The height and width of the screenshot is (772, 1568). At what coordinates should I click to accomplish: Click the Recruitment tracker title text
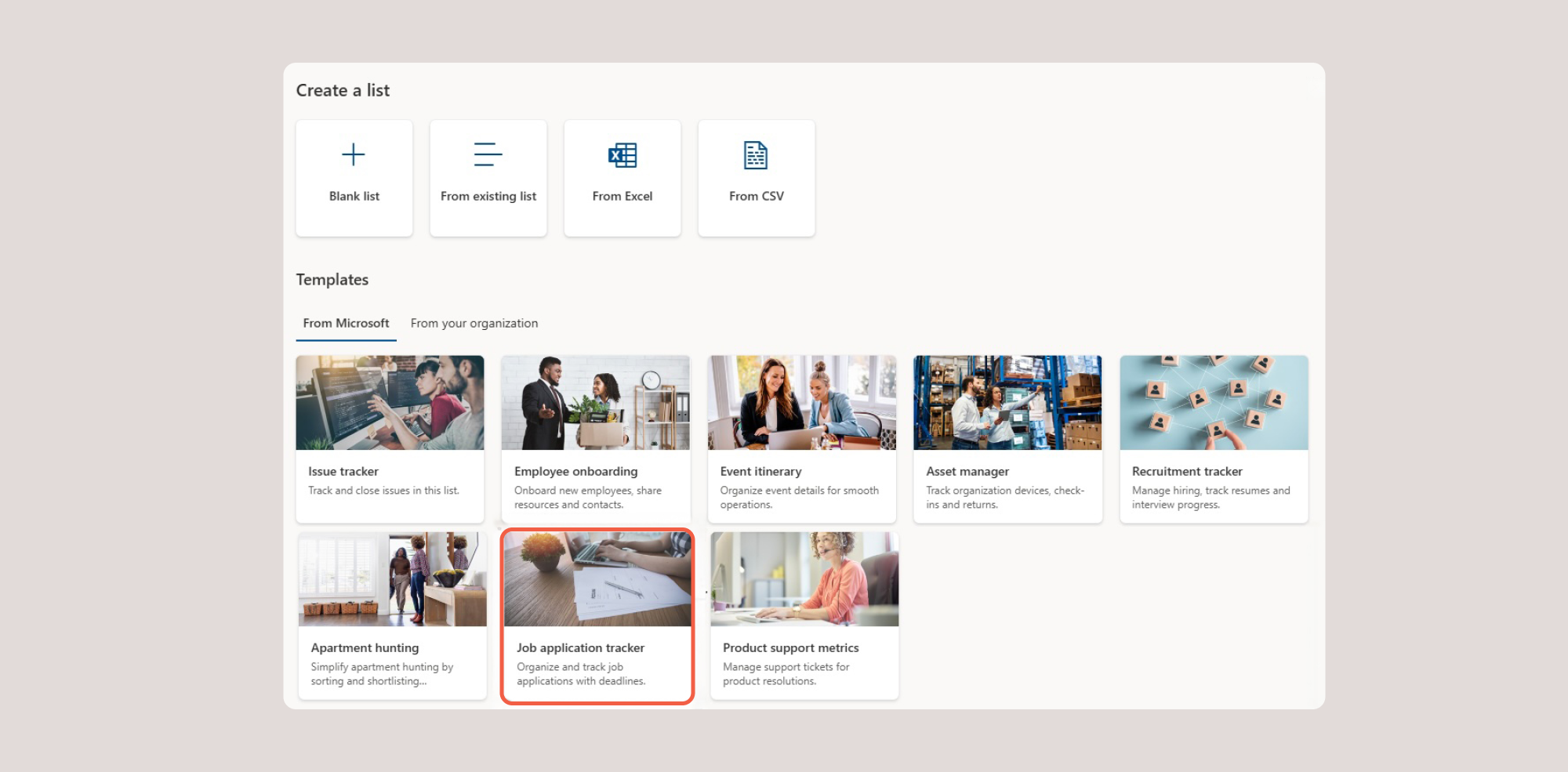[1187, 471]
